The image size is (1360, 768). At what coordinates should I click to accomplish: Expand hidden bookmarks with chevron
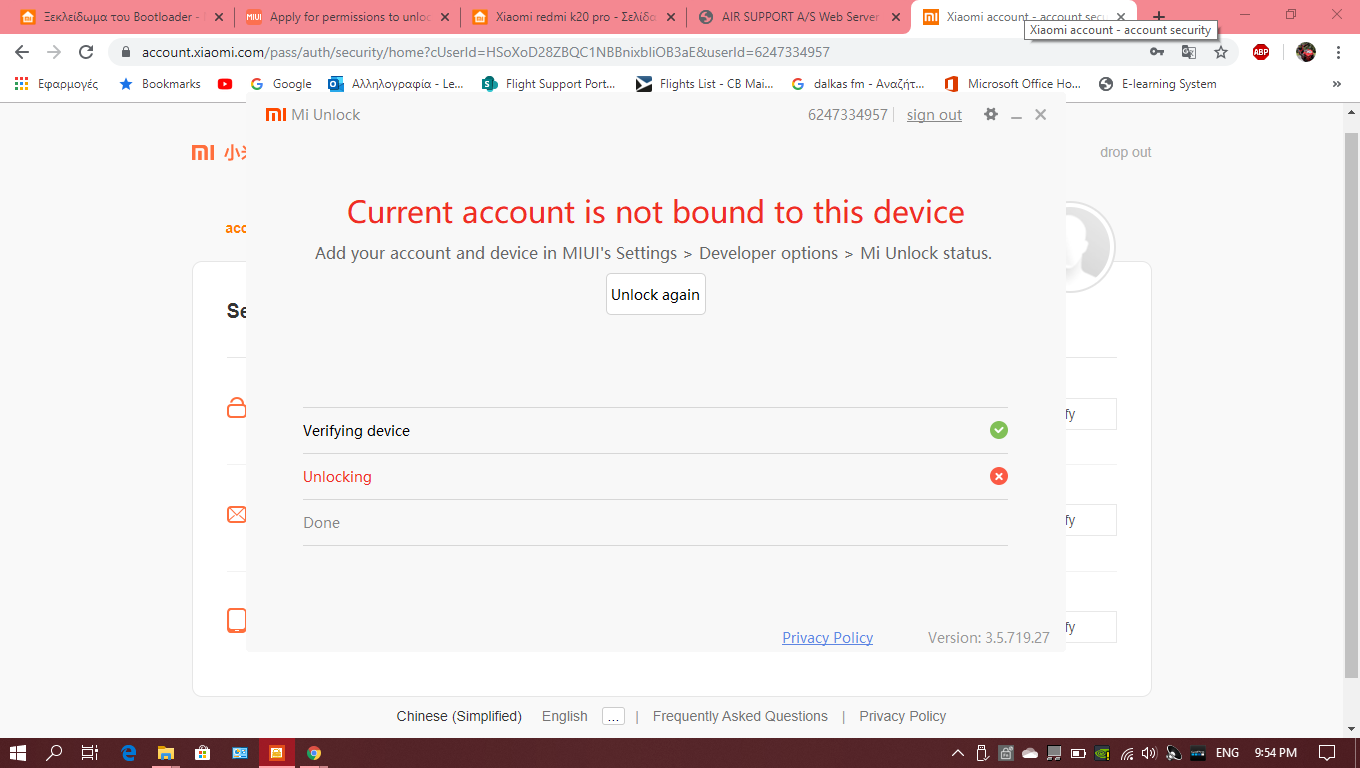pyautogui.click(x=1337, y=84)
